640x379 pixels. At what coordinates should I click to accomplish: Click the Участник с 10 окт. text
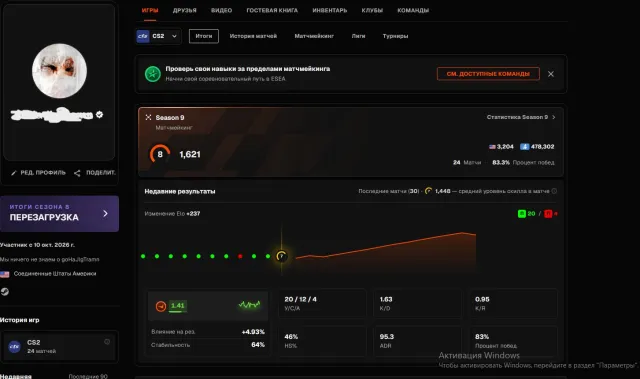(x=38, y=245)
